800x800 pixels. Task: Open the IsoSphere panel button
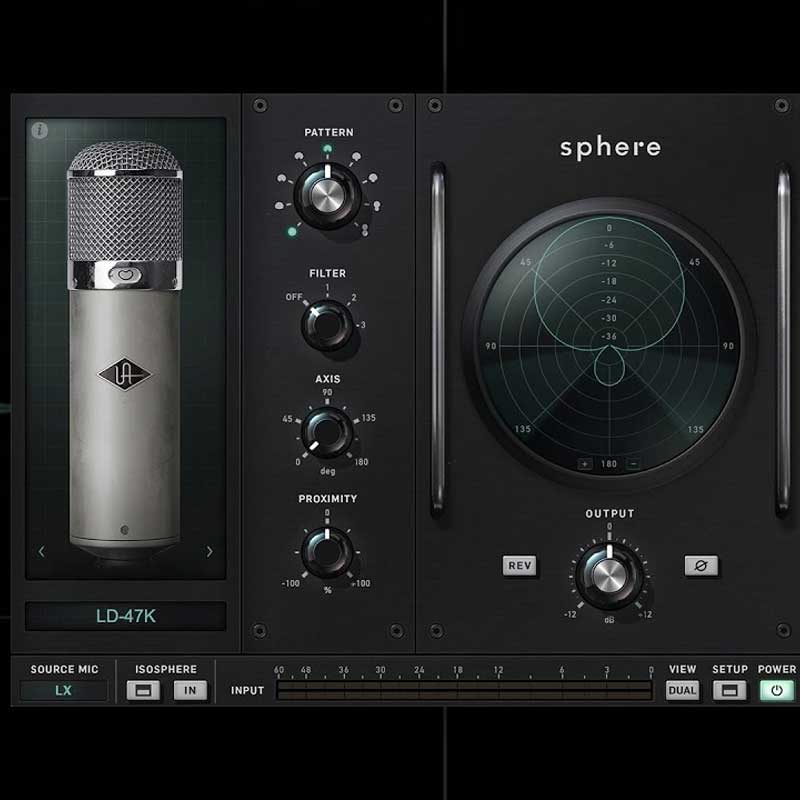143,690
